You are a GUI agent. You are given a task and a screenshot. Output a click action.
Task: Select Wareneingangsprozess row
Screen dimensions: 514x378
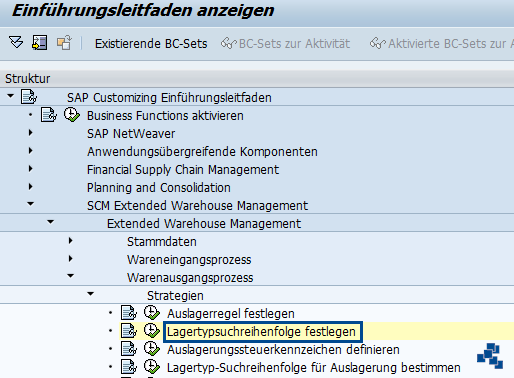(189, 260)
